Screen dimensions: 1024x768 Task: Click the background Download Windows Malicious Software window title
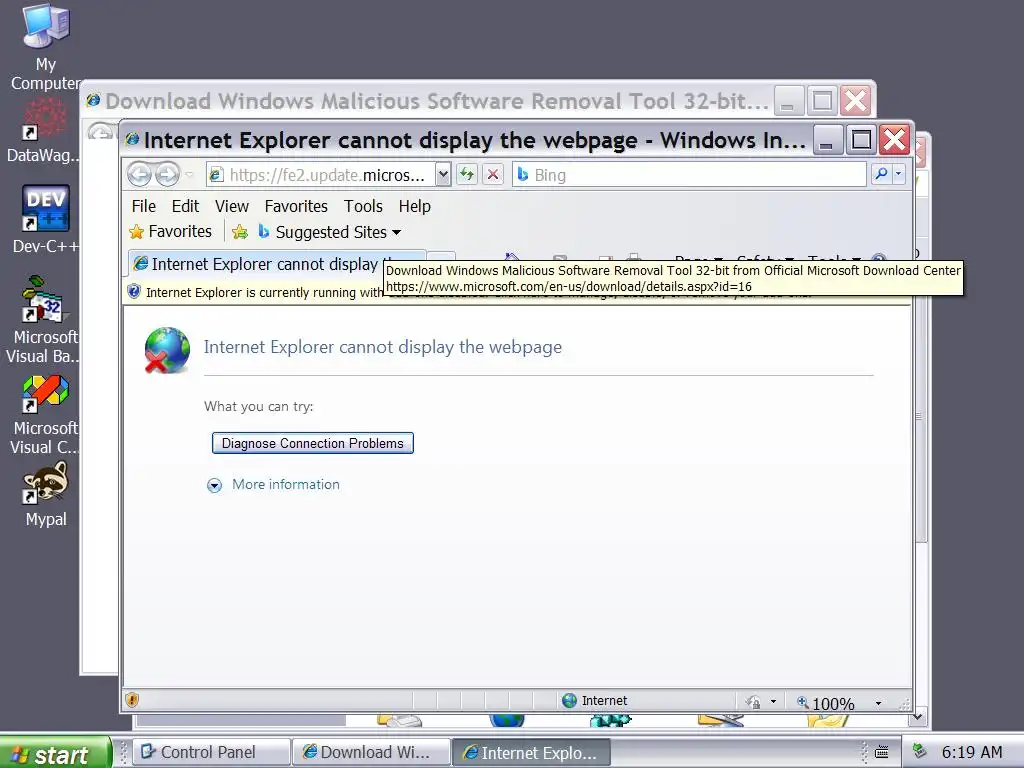[436, 101]
